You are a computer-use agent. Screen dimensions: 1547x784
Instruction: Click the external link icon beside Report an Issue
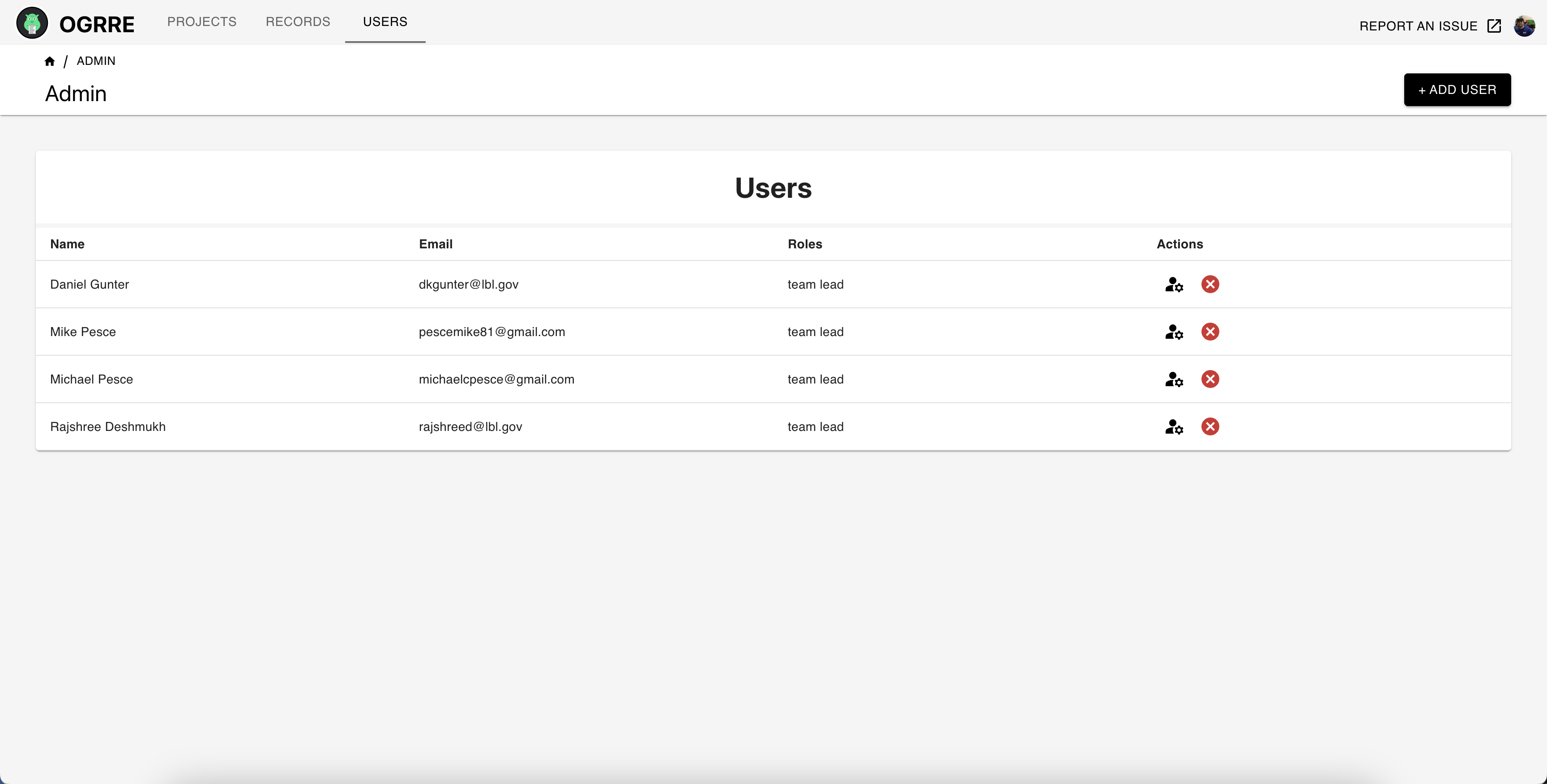pos(1494,26)
